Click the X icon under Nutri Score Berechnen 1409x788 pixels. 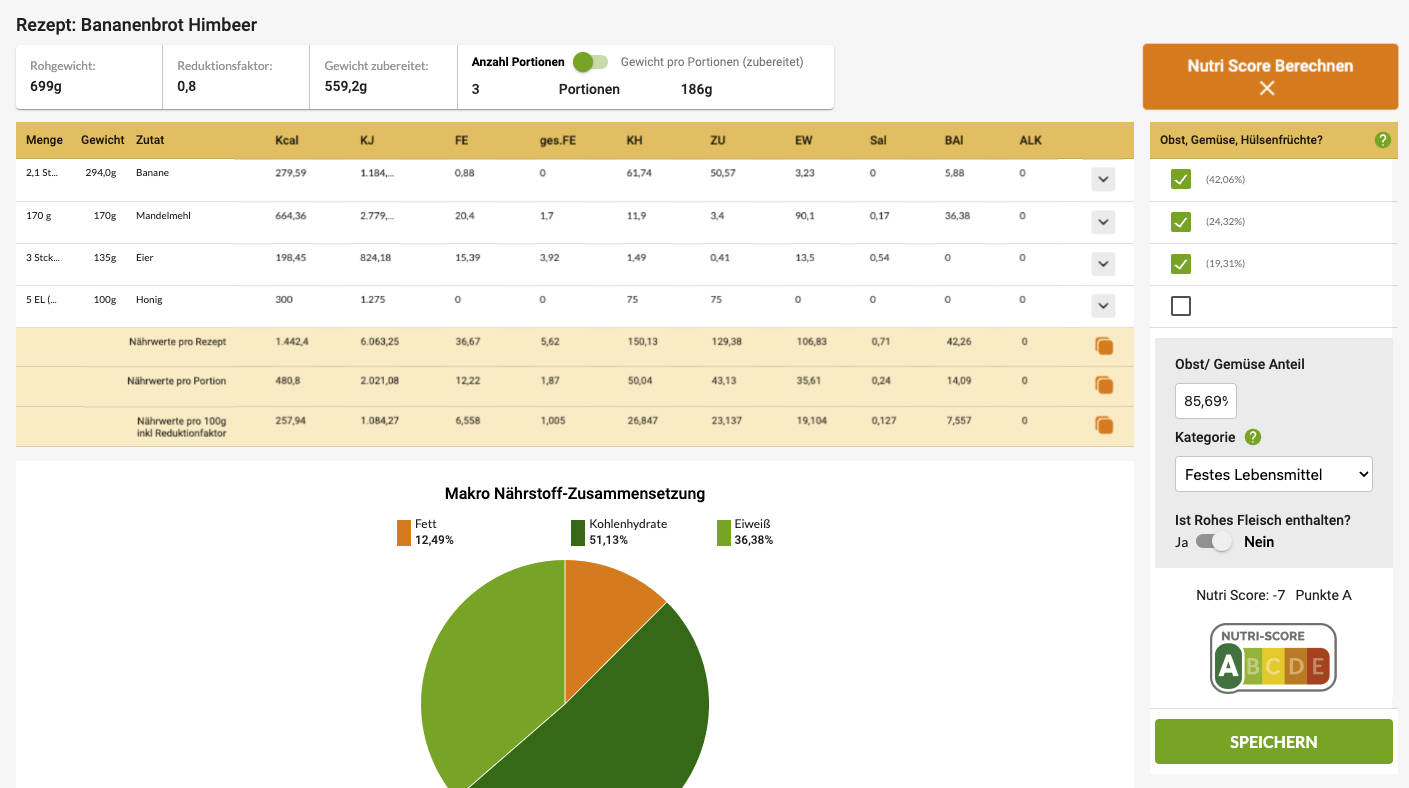[1267, 89]
